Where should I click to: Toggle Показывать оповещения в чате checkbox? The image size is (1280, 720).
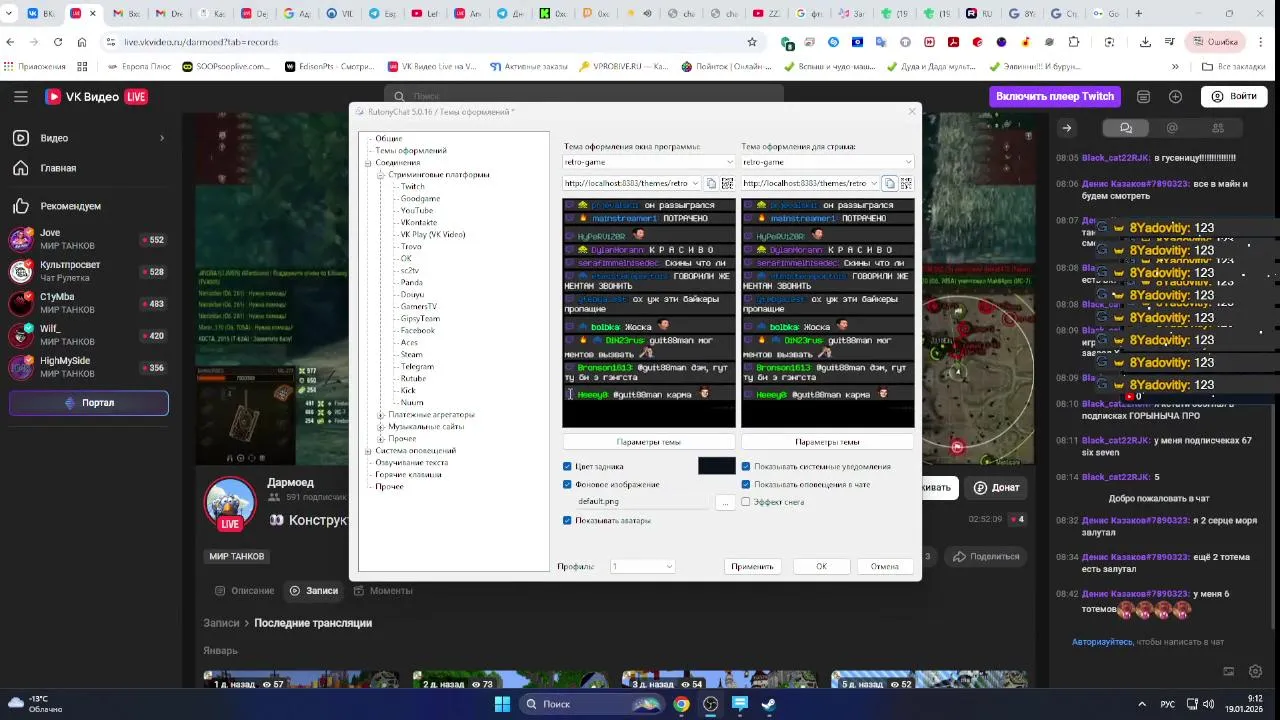(746, 485)
